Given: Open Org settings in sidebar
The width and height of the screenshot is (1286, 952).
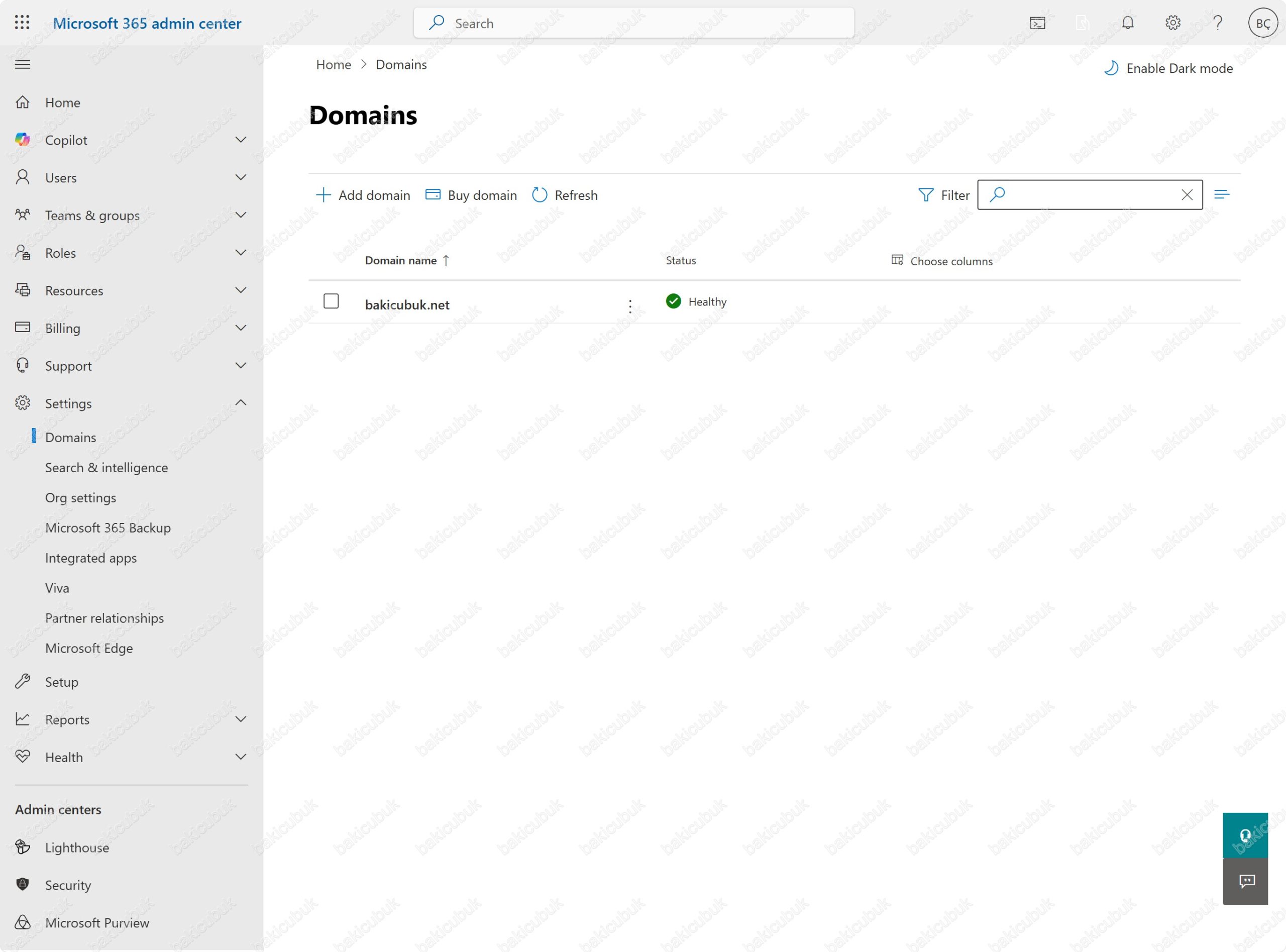Looking at the screenshot, I should (x=81, y=497).
